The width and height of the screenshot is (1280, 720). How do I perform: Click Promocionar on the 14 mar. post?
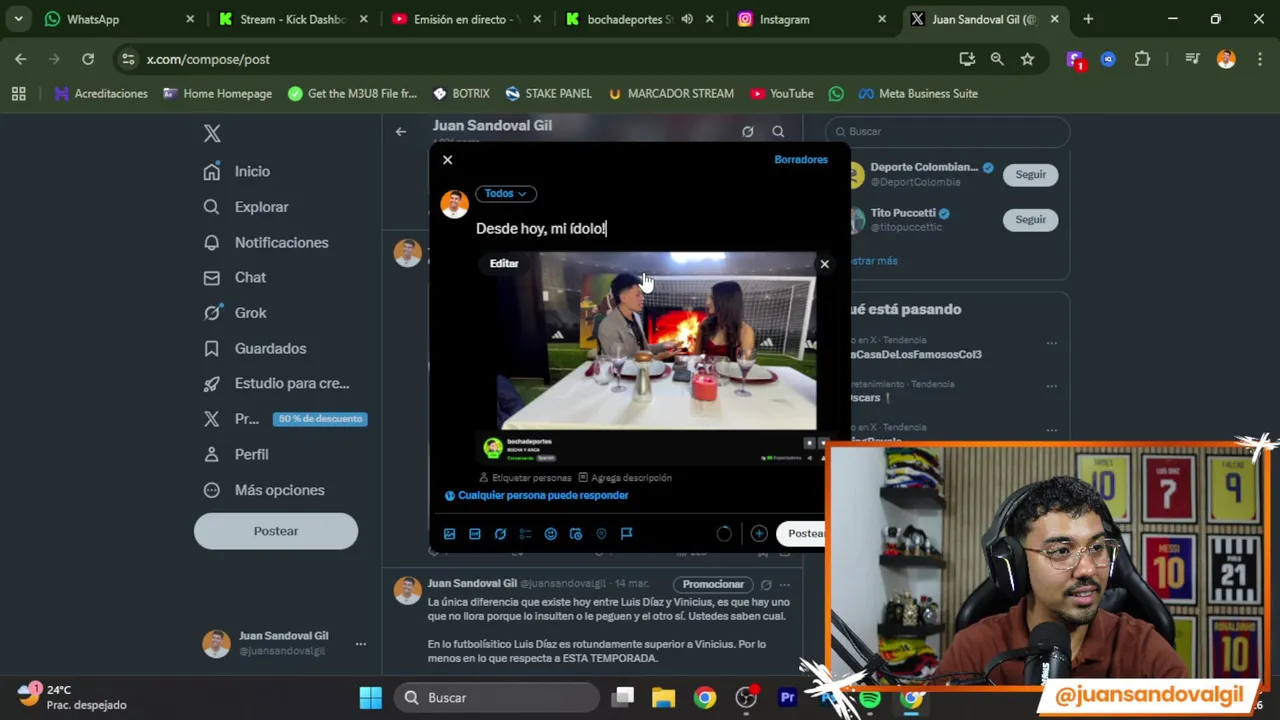713,585
